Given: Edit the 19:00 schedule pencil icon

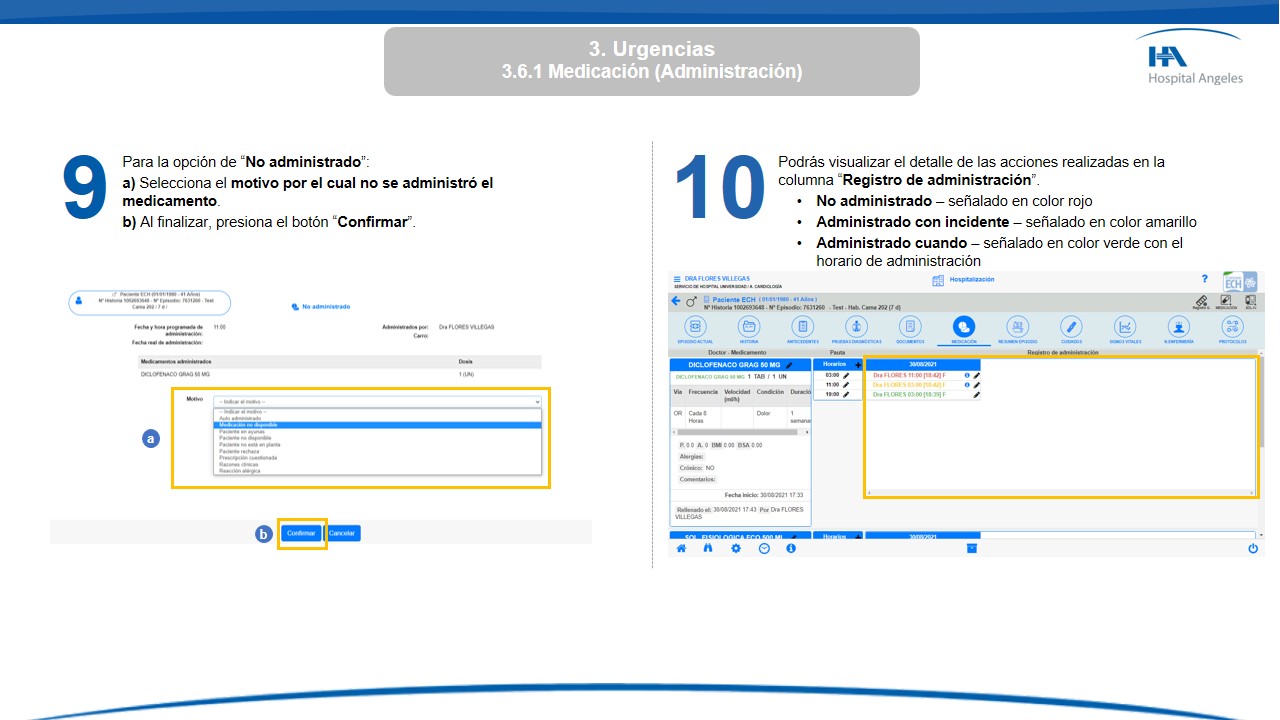Looking at the screenshot, I should point(846,395).
